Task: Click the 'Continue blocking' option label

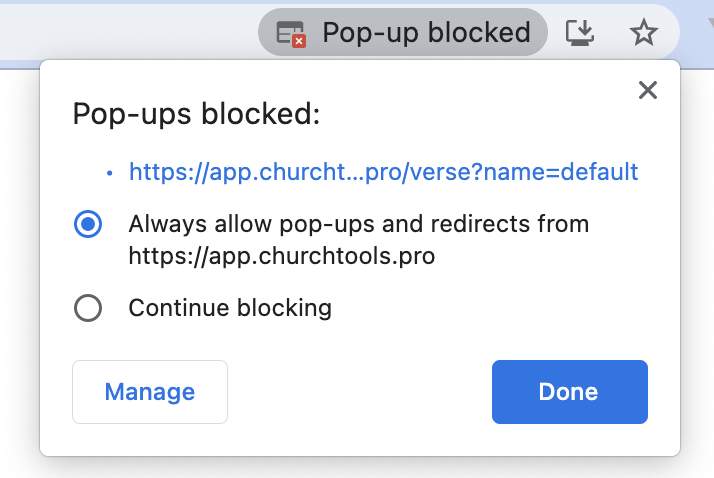Action: coord(230,308)
